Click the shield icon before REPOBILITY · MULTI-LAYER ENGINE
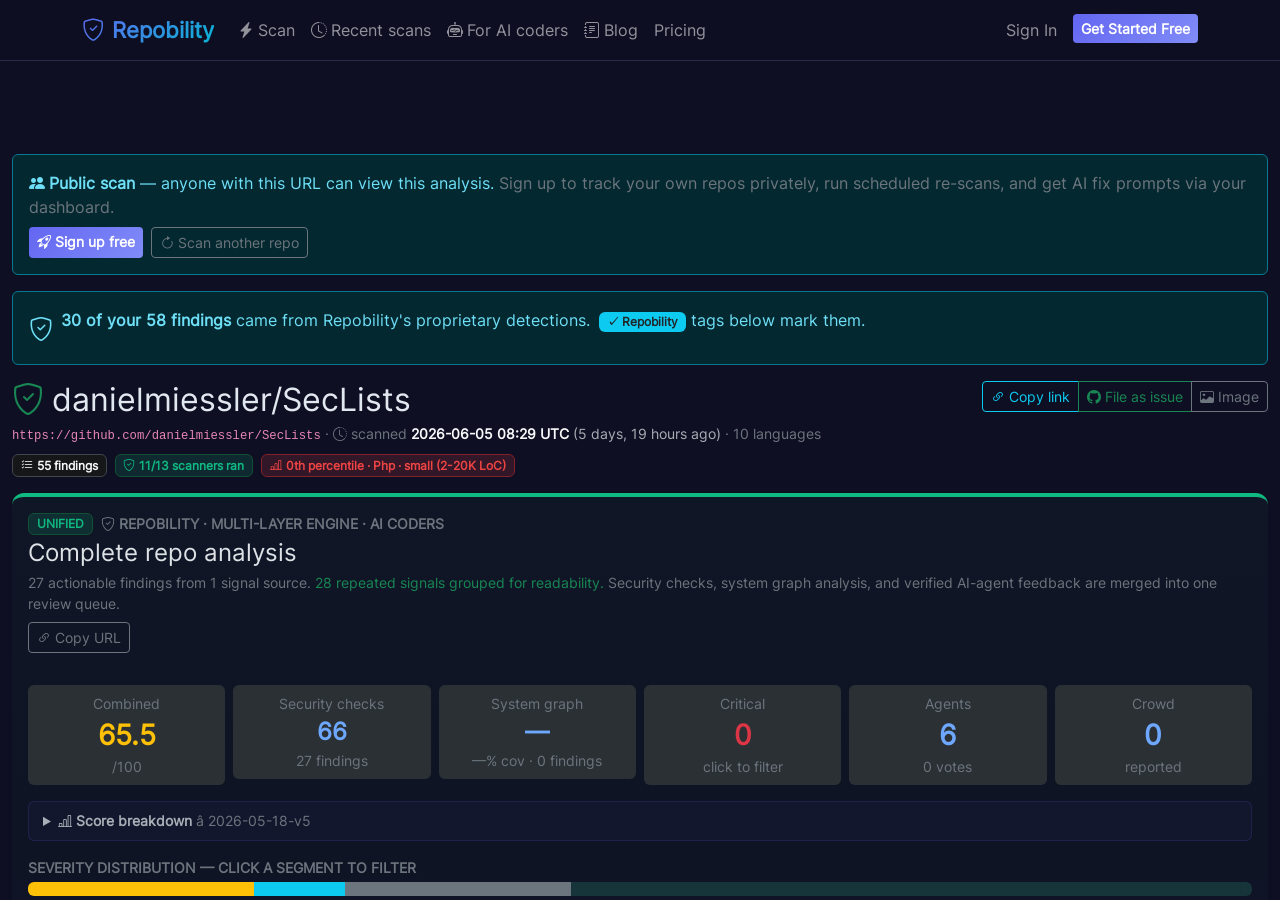This screenshot has height=900, width=1280. (108, 524)
